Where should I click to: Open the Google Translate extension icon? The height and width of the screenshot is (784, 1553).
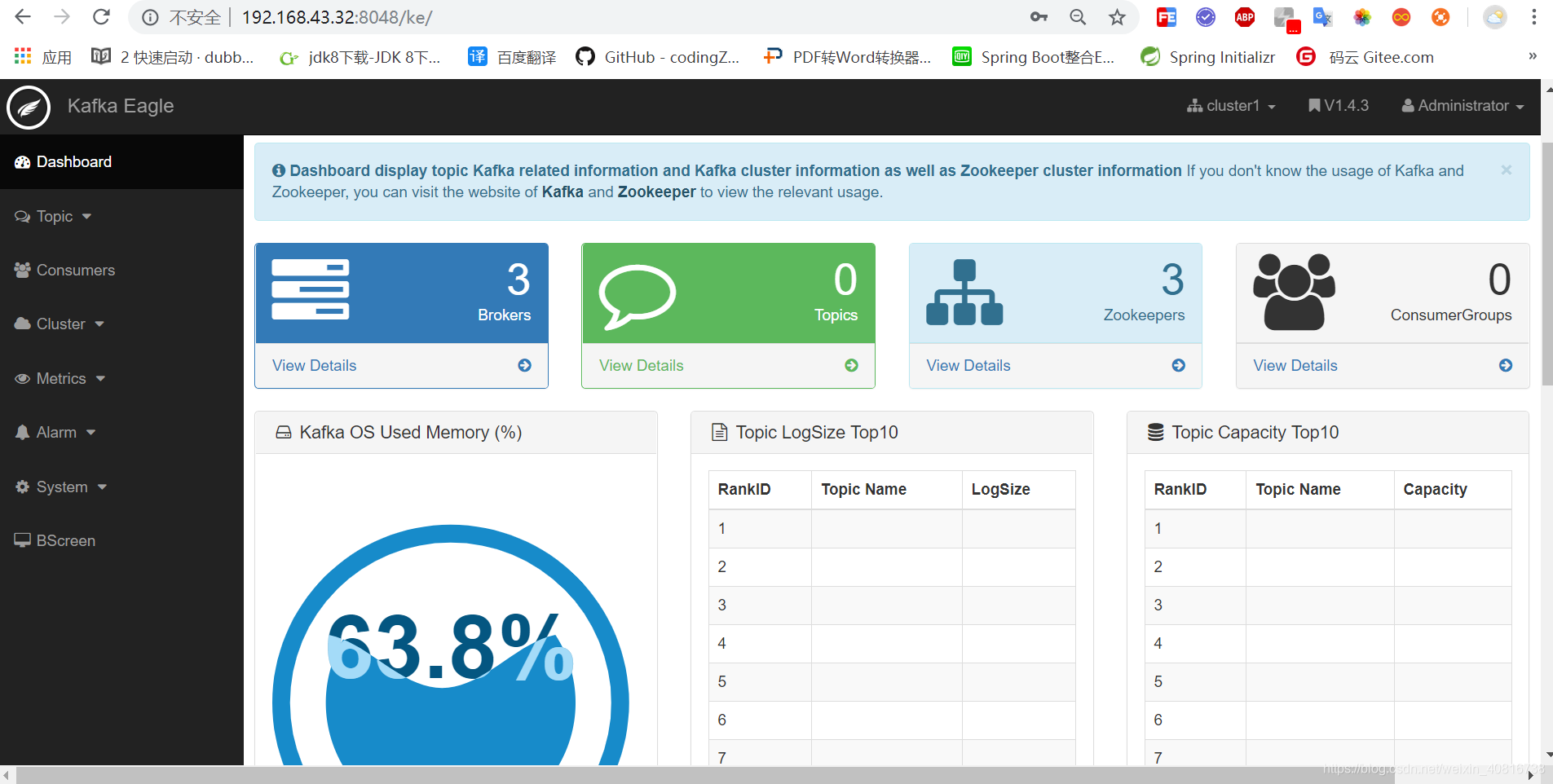(1322, 17)
